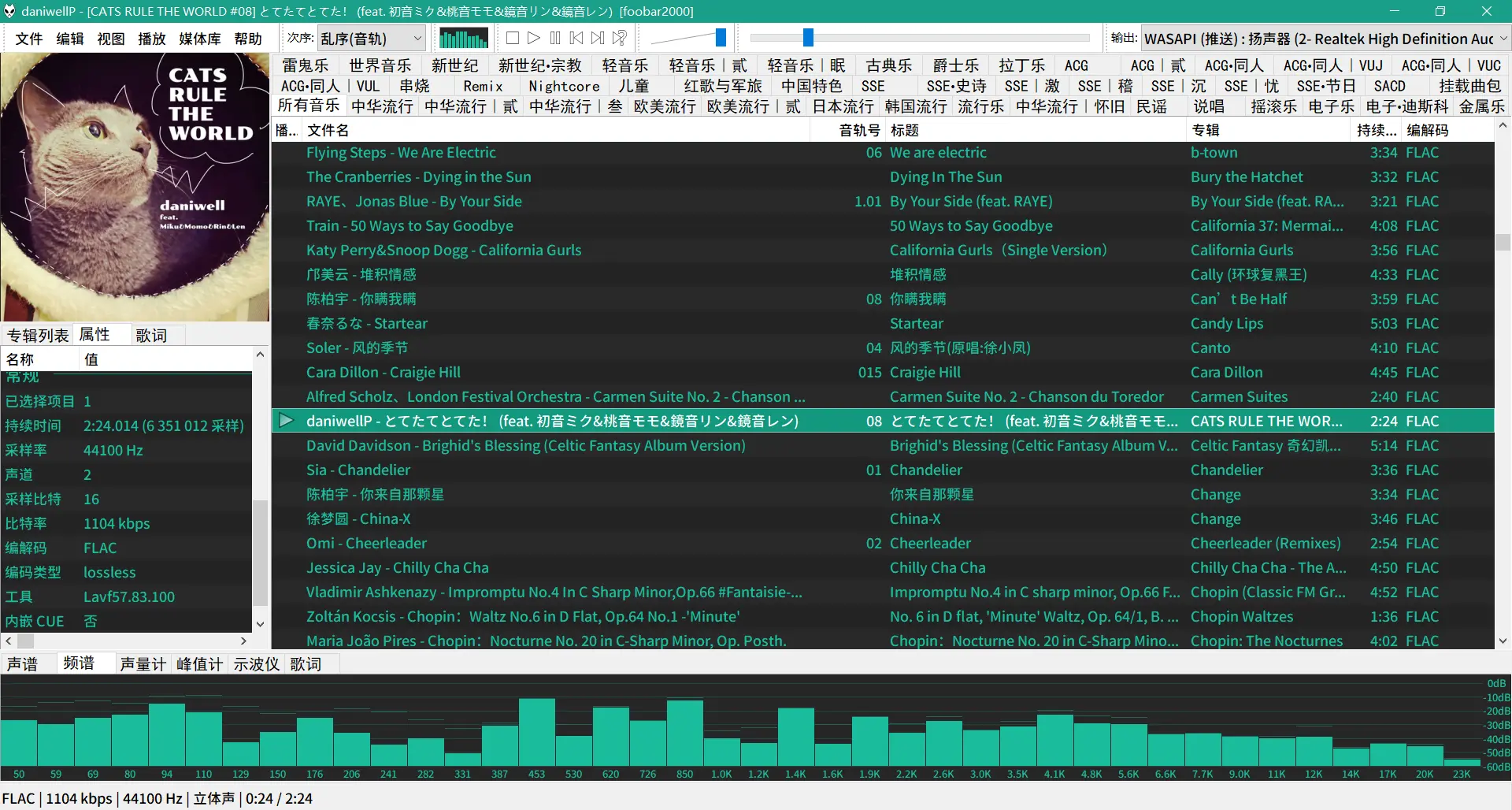Select the Sia - Chandelier track row

point(883,470)
